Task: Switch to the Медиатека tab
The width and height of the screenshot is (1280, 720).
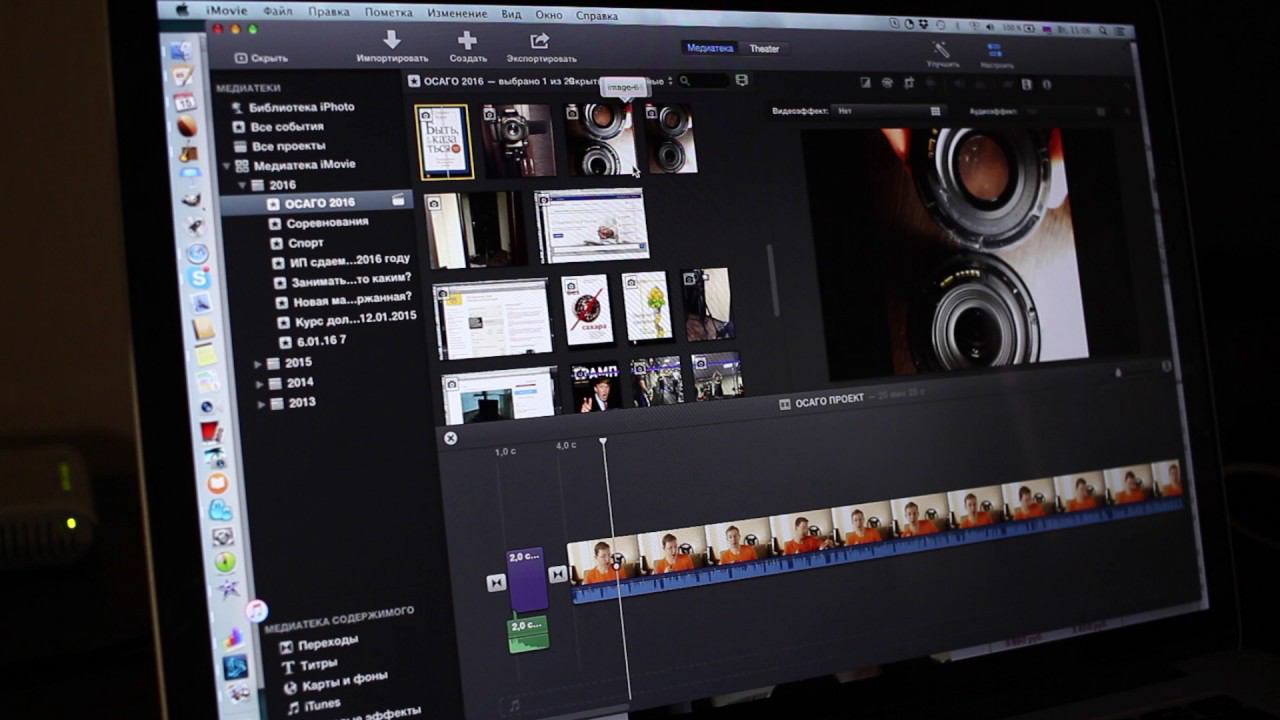Action: click(710, 48)
